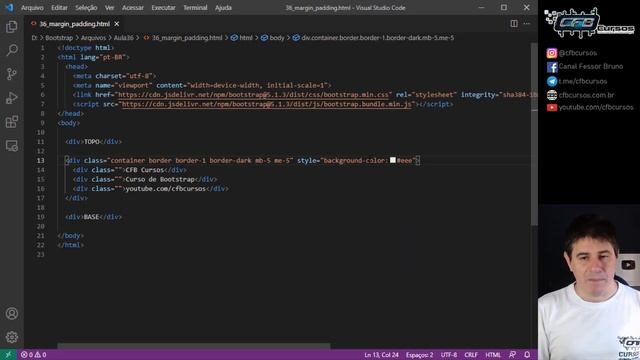Click the feedback icon in status bar
640x360 pixels.
pyautogui.click(x=512, y=355)
